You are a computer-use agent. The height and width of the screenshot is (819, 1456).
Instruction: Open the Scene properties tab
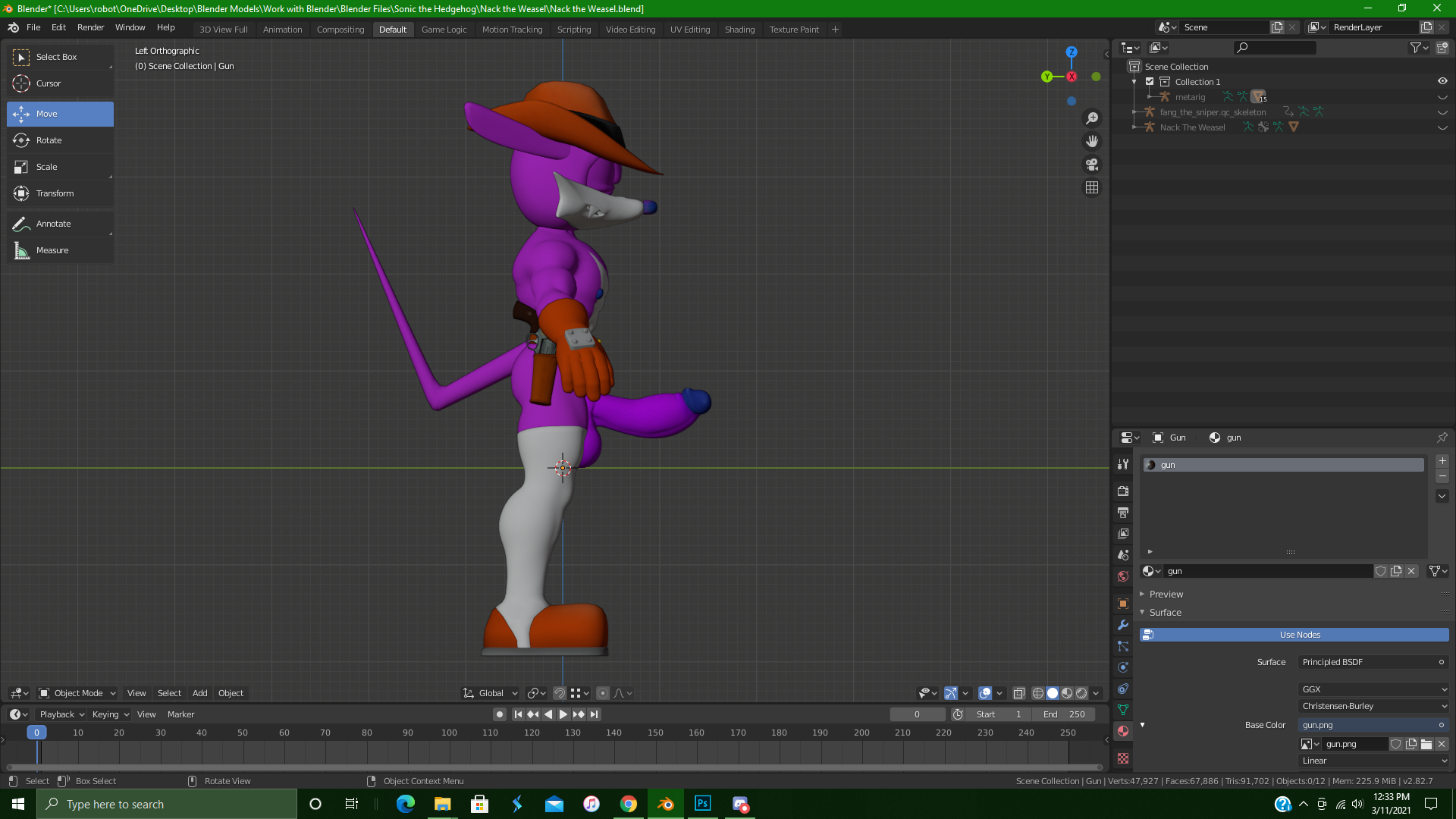coord(1123,555)
